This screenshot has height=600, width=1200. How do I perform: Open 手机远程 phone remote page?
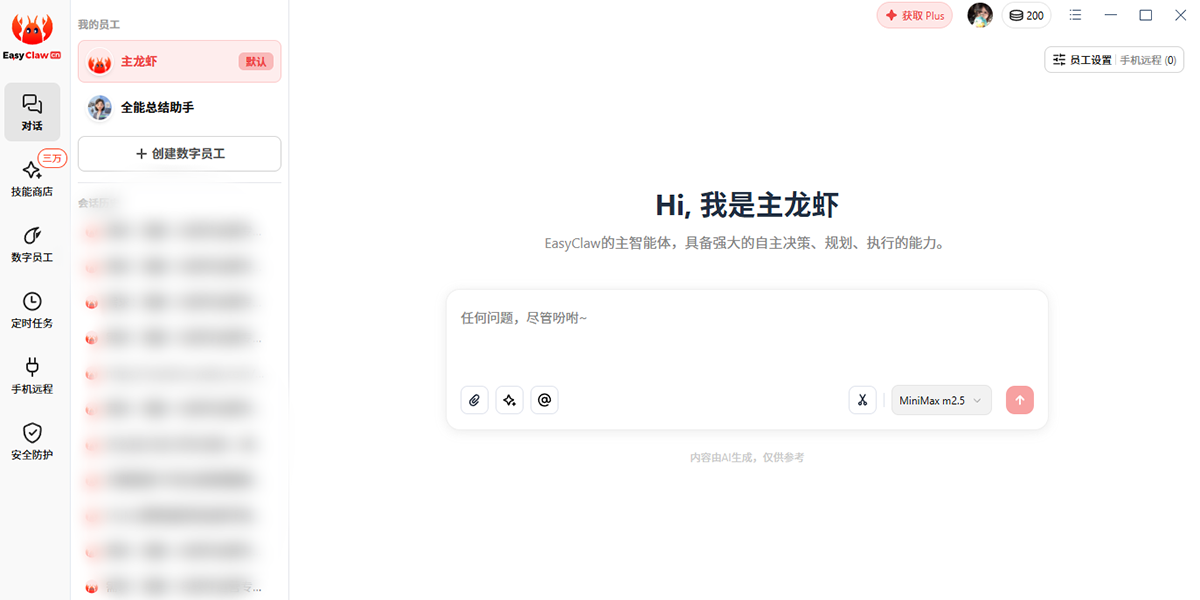32,376
